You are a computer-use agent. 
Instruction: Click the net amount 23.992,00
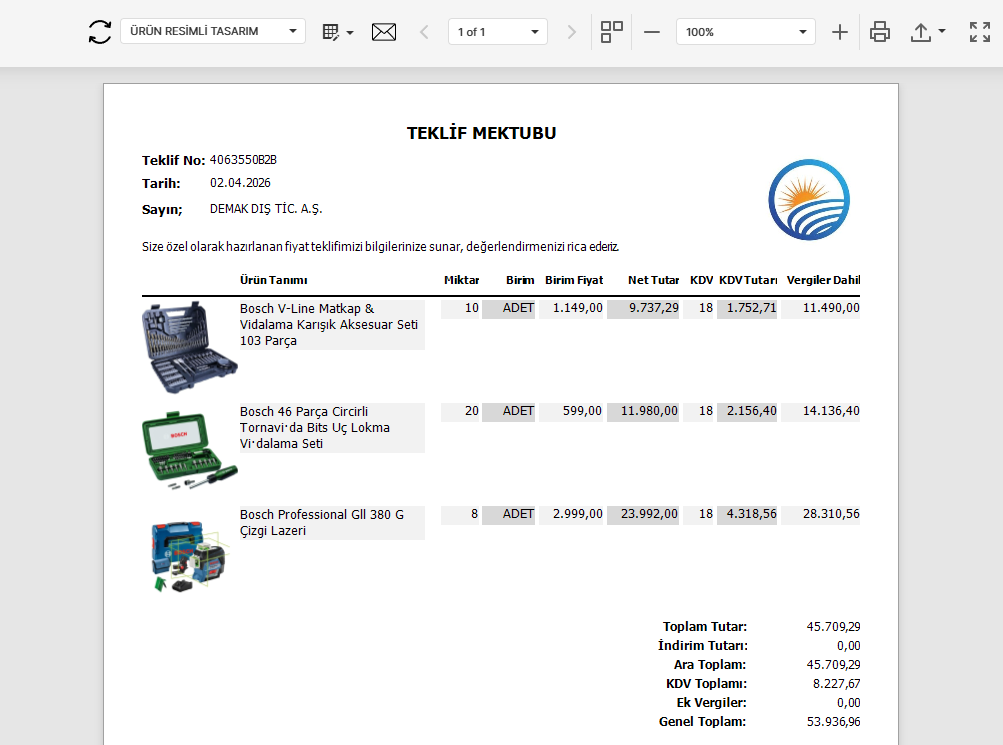click(643, 514)
